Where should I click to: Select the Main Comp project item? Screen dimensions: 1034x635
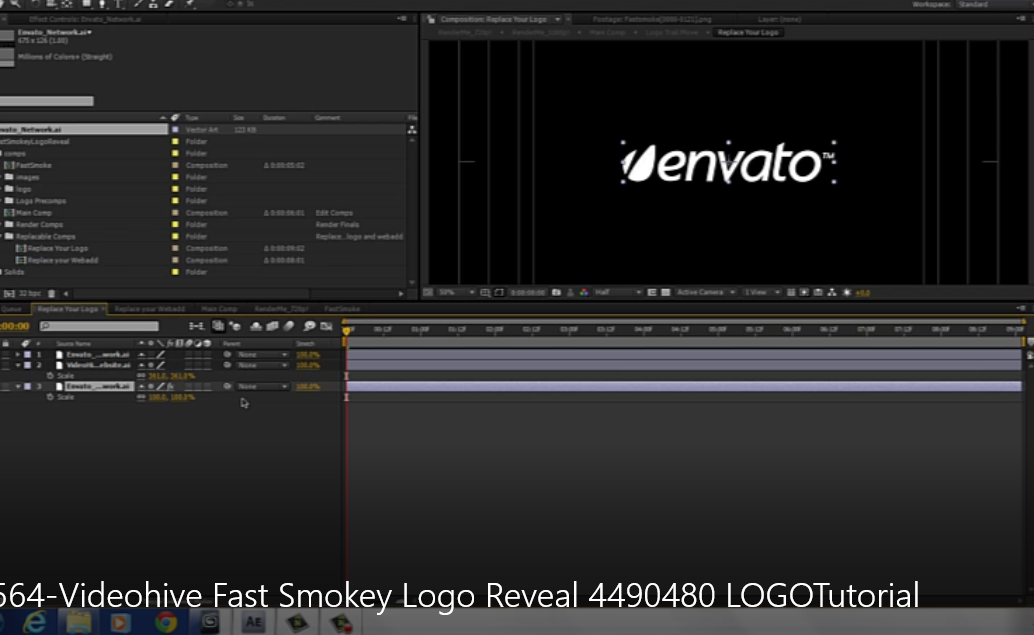tap(33, 213)
